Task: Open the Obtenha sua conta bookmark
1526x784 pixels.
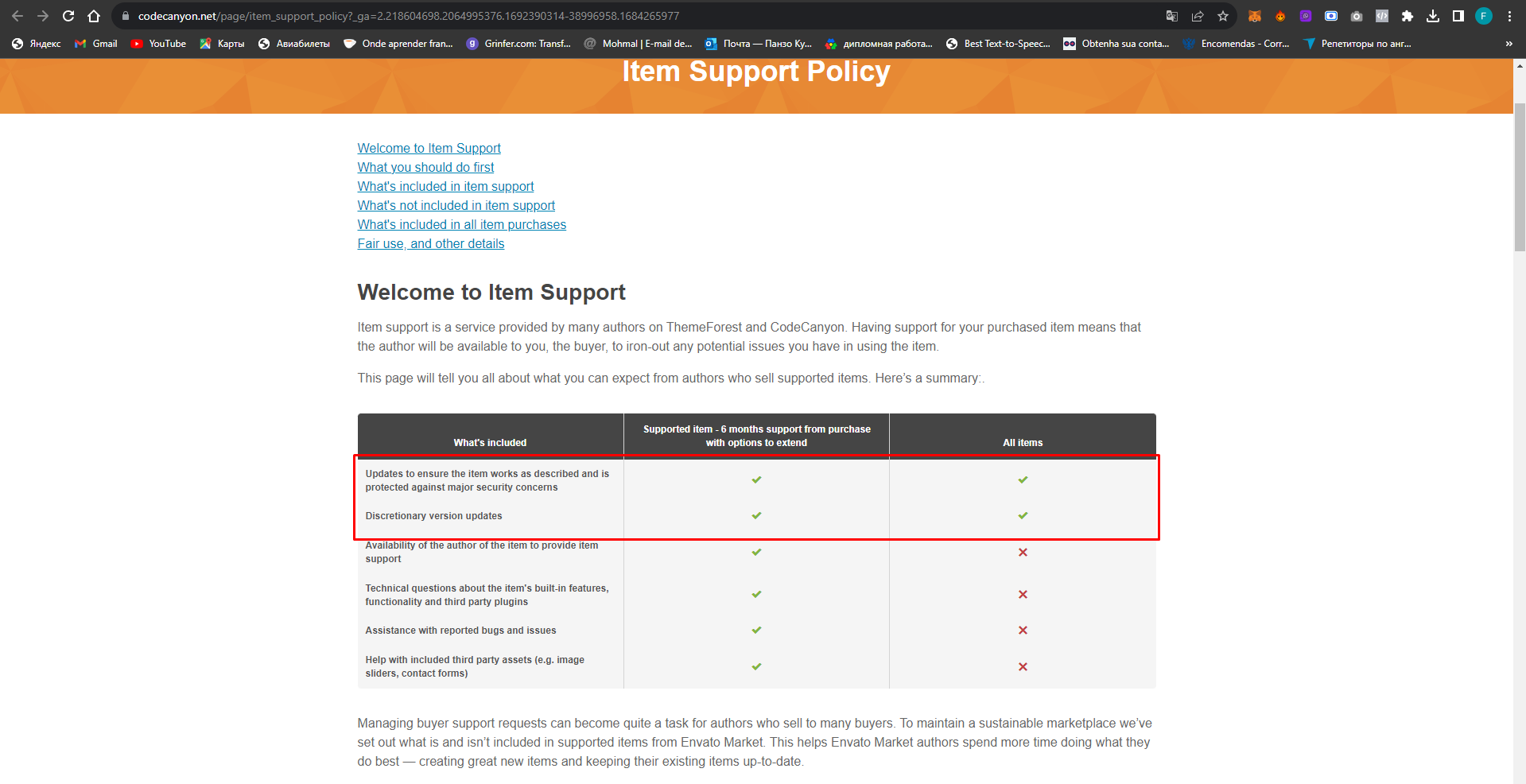Action: [1116, 44]
